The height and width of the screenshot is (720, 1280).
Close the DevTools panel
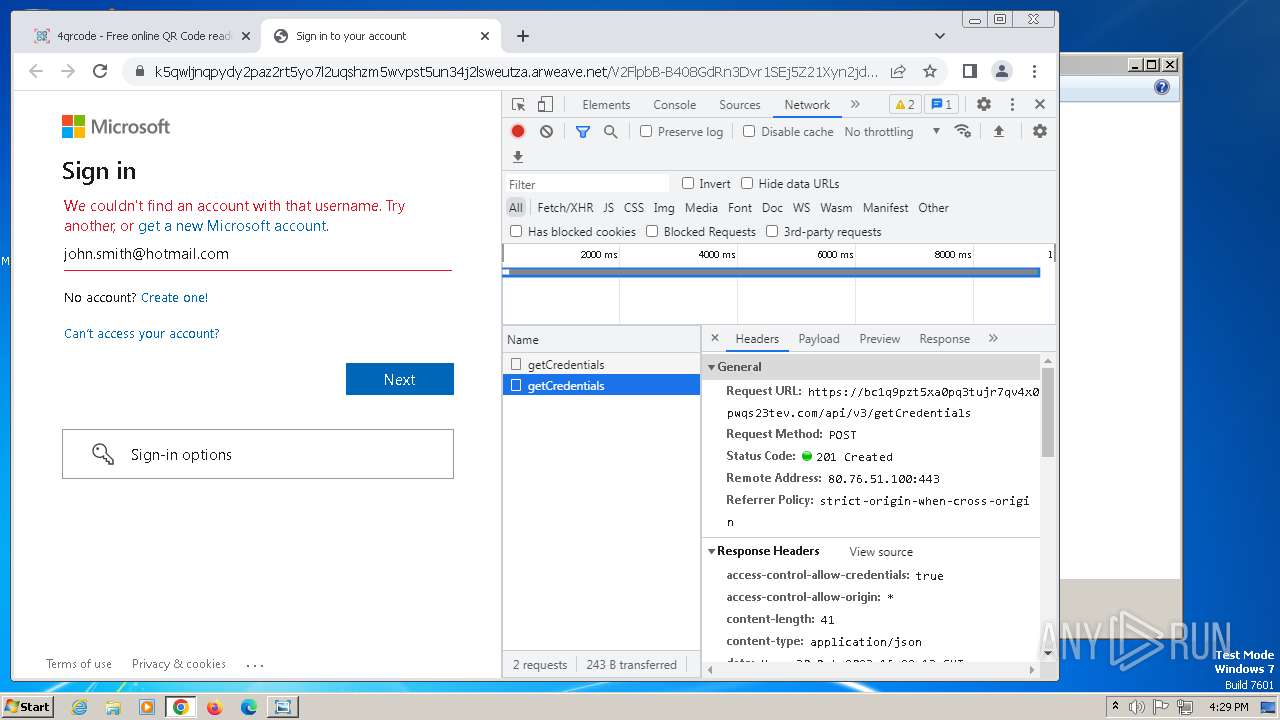tap(1040, 104)
